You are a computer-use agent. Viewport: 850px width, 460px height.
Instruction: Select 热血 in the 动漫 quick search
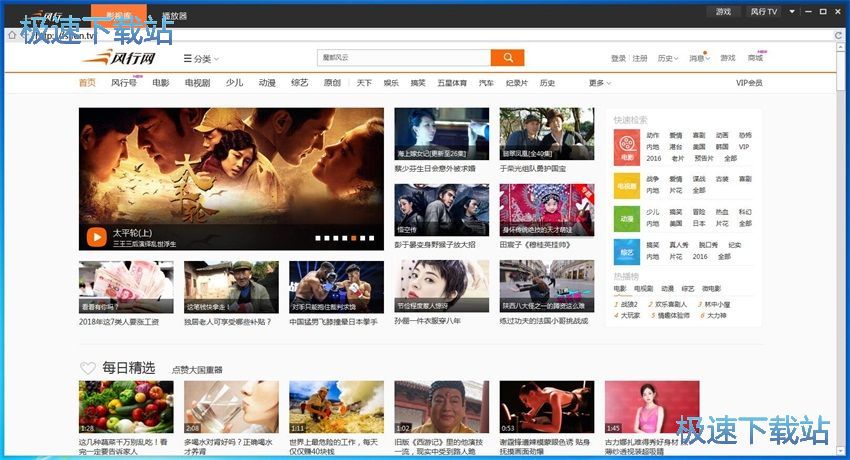(722, 212)
